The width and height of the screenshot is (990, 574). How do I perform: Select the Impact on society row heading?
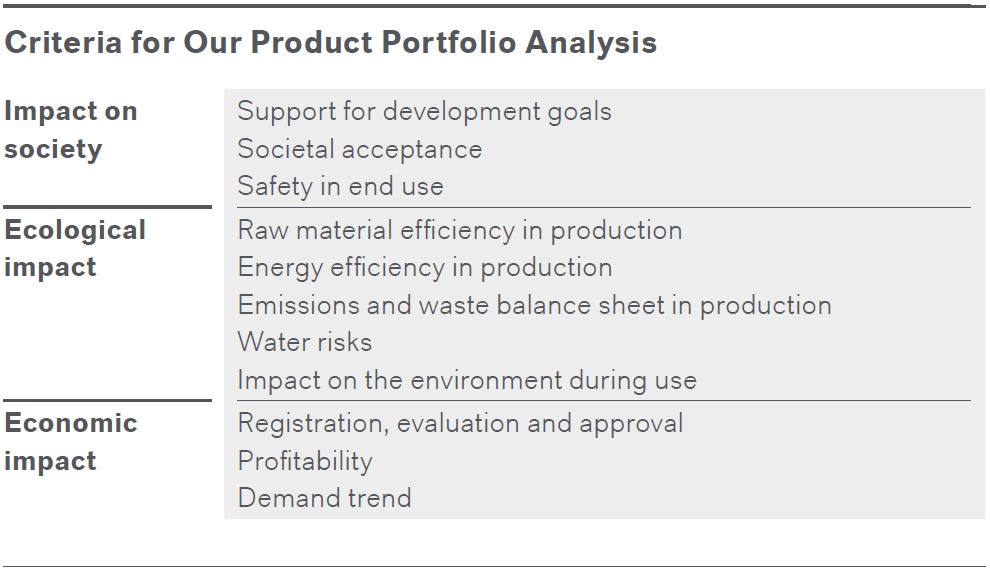click(x=71, y=130)
